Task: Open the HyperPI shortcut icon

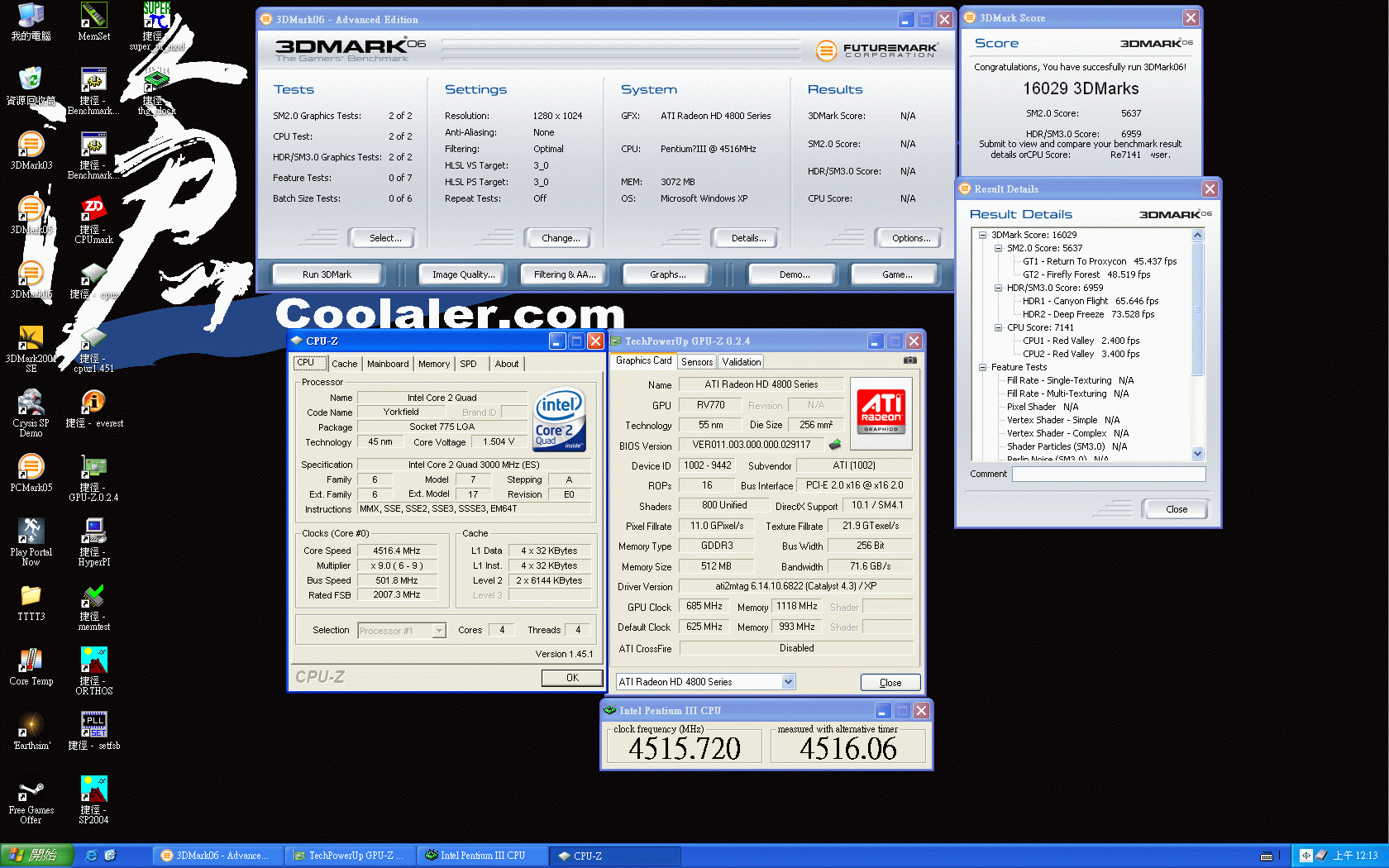Action: click(x=93, y=541)
